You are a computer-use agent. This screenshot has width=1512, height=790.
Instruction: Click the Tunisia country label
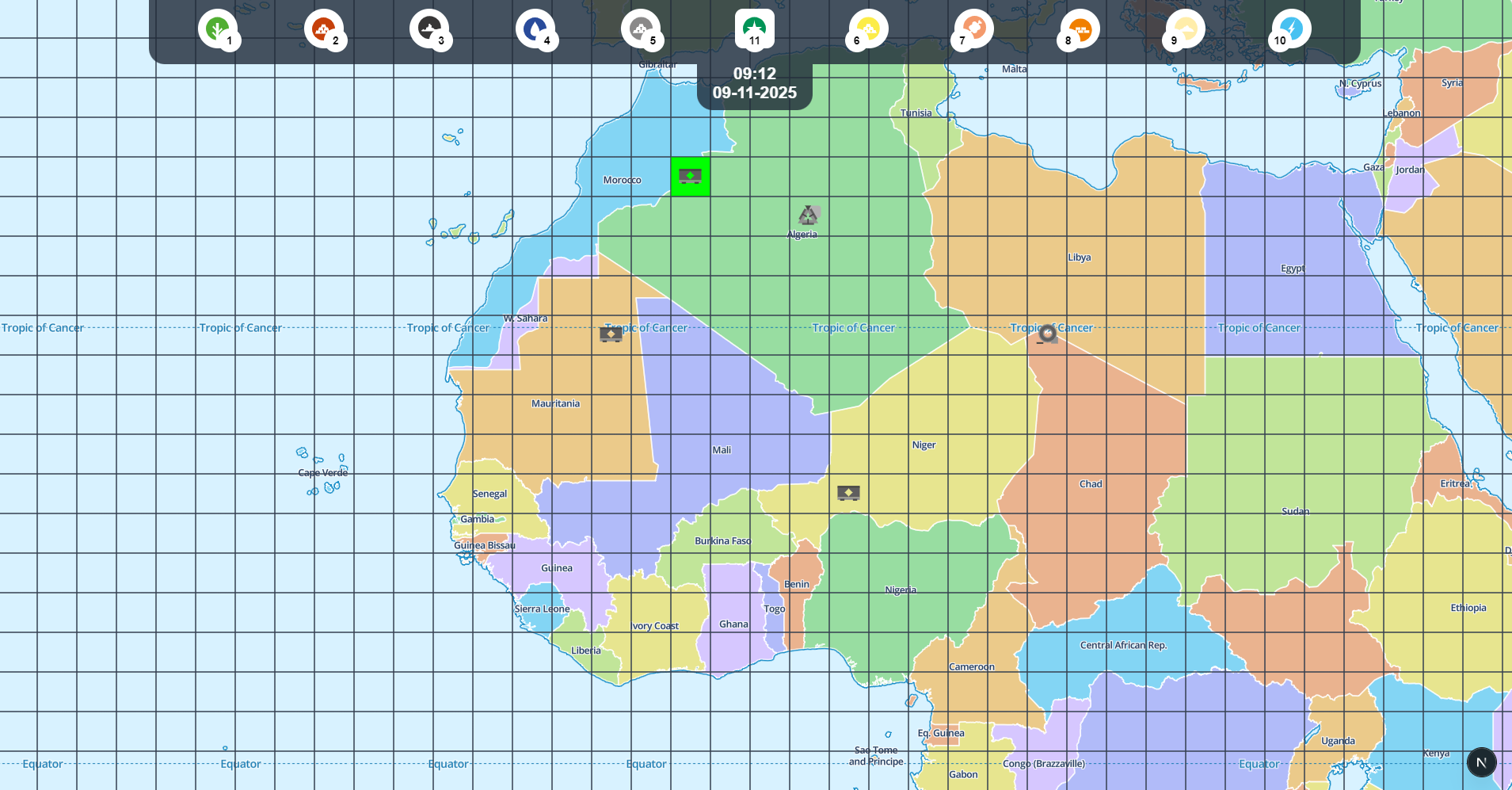coord(916,113)
